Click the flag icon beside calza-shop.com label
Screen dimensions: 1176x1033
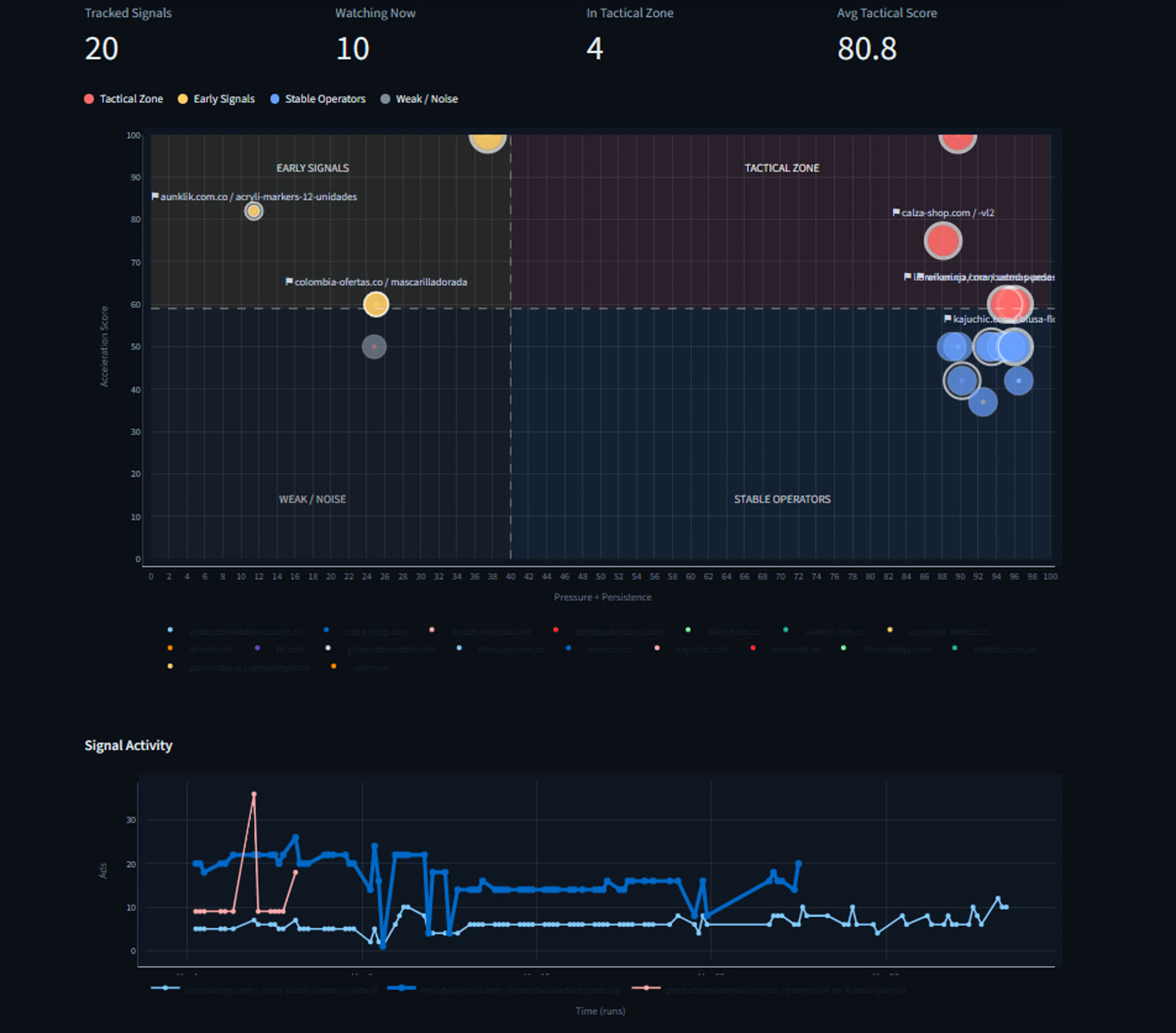tap(896, 212)
